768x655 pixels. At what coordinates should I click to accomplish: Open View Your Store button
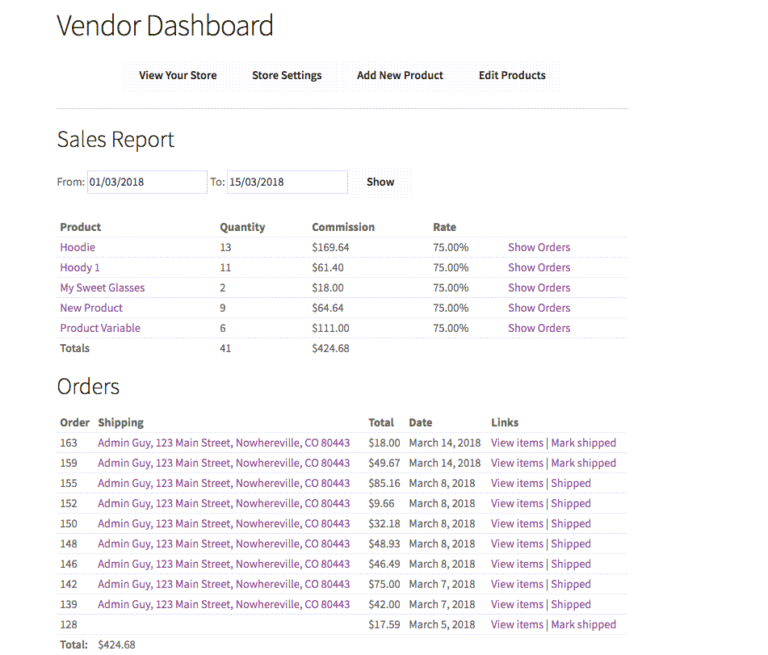pyautogui.click(x=178, y=75)
